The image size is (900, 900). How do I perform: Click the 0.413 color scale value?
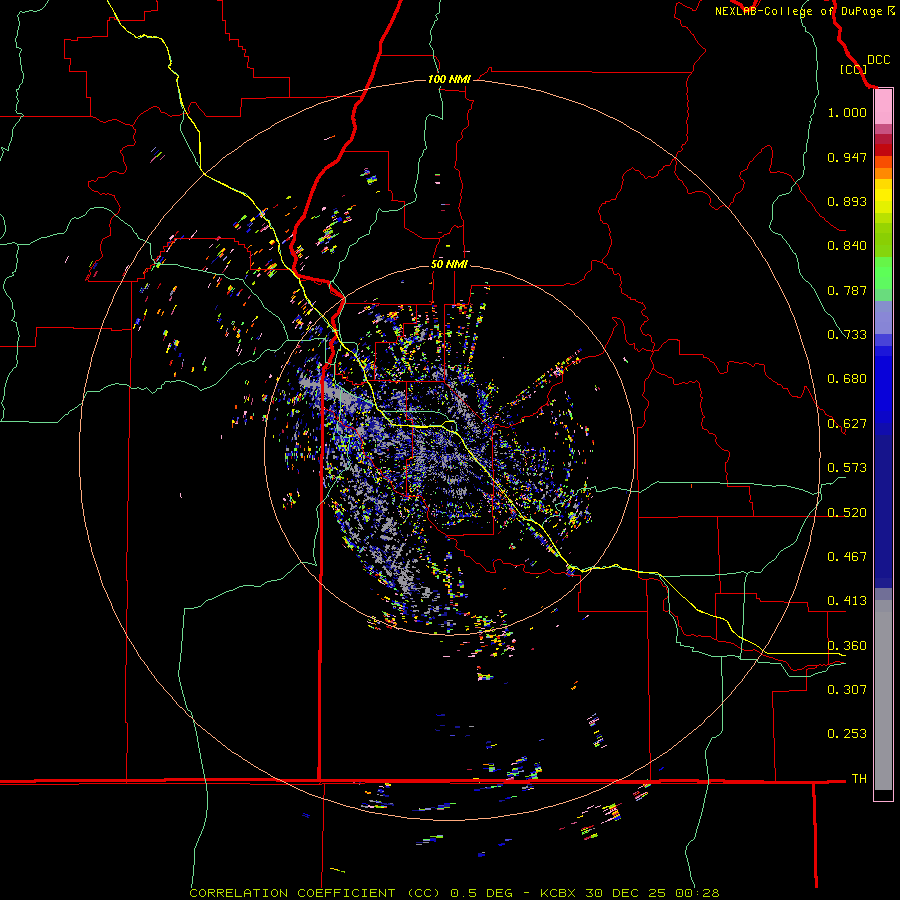click(847, 601)
